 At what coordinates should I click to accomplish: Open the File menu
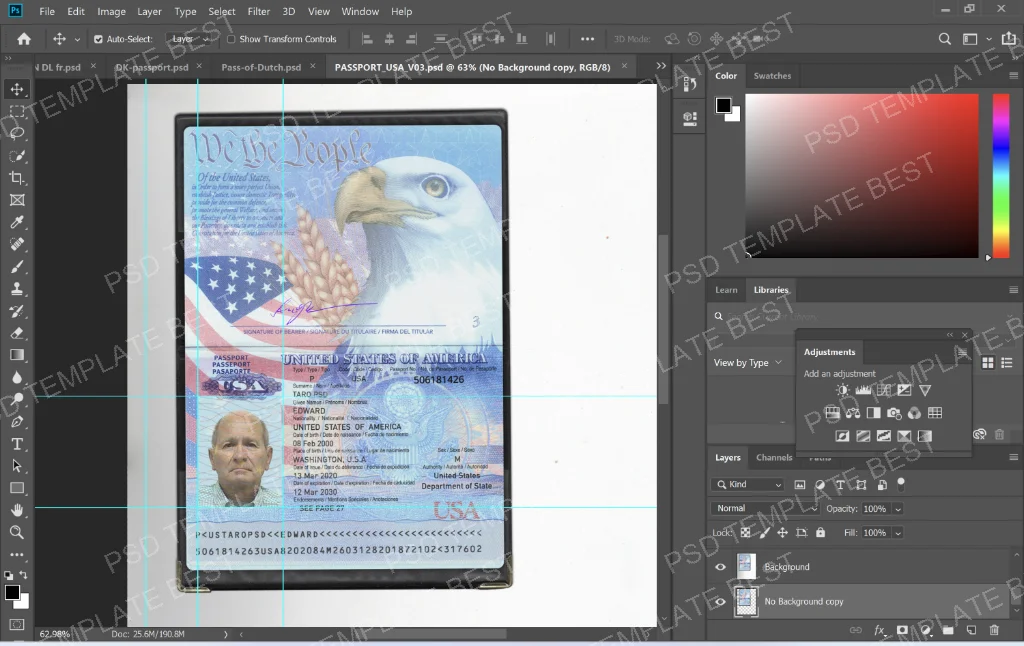[47, 11]
